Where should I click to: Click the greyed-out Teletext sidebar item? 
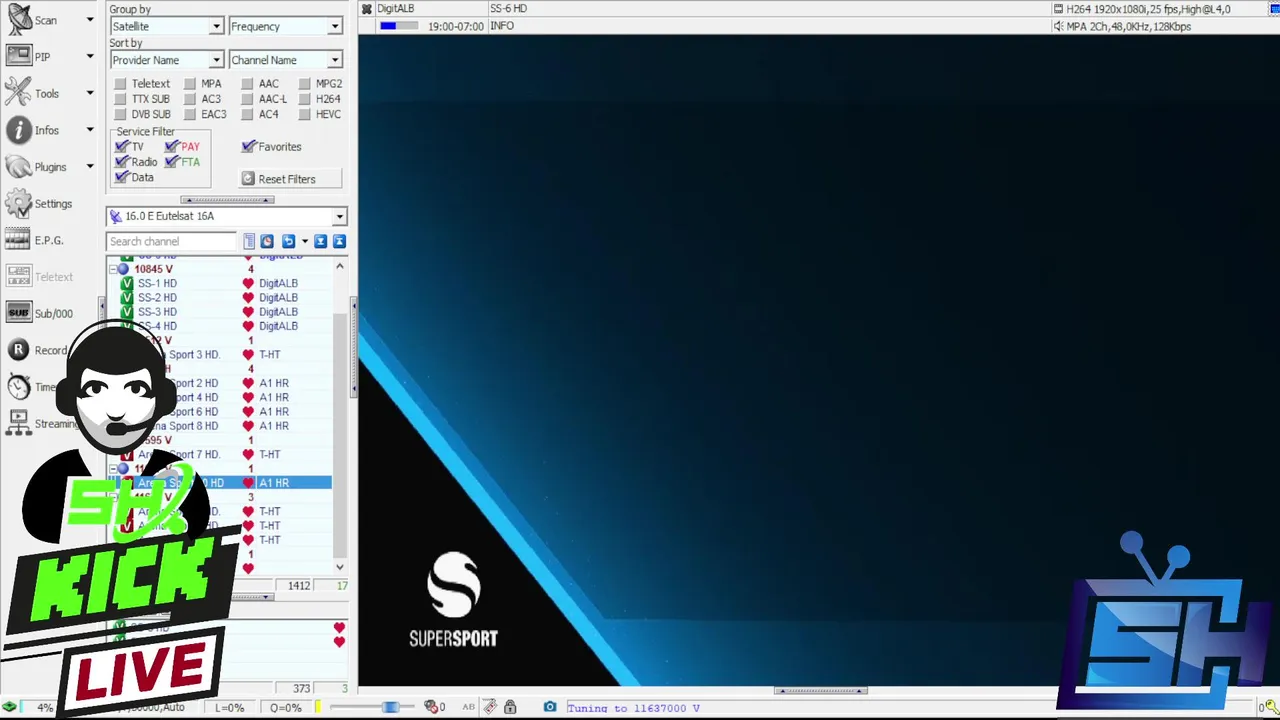point(40,277)
